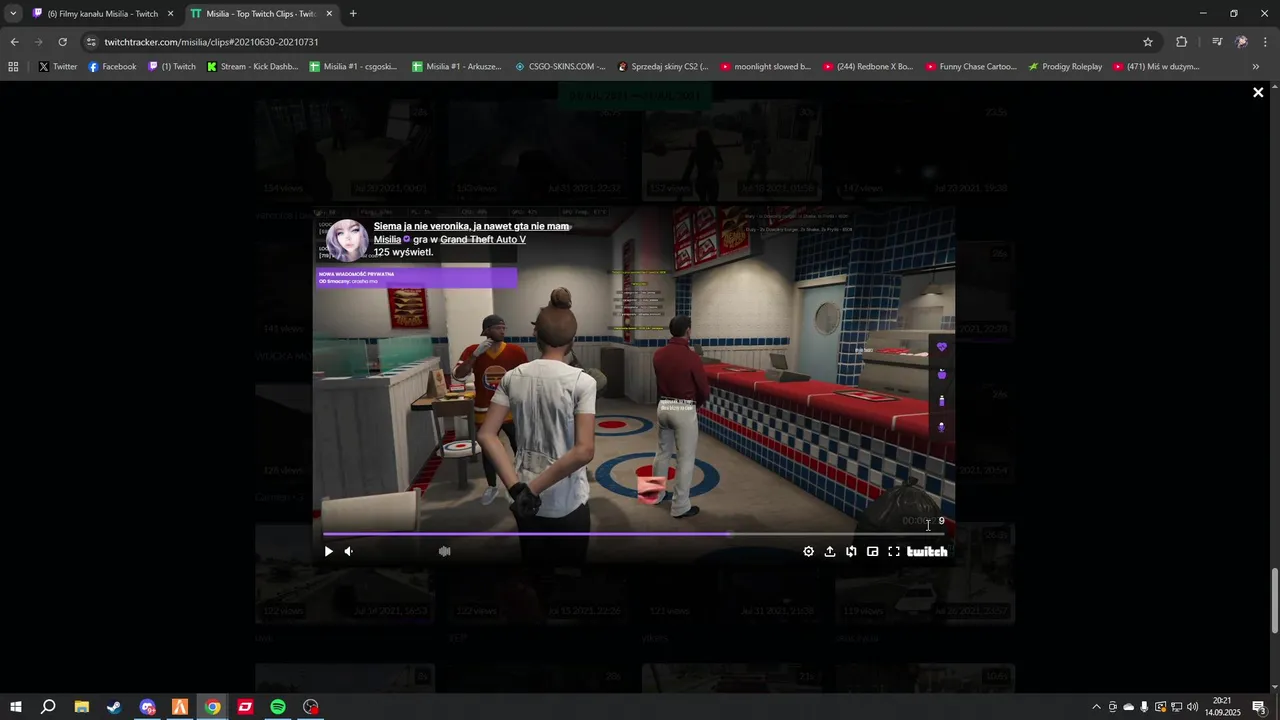Open the Facebook bookmark
The width and height of the screenshot is (1280, 720).
pyautogui.click(x=112, y=67)
